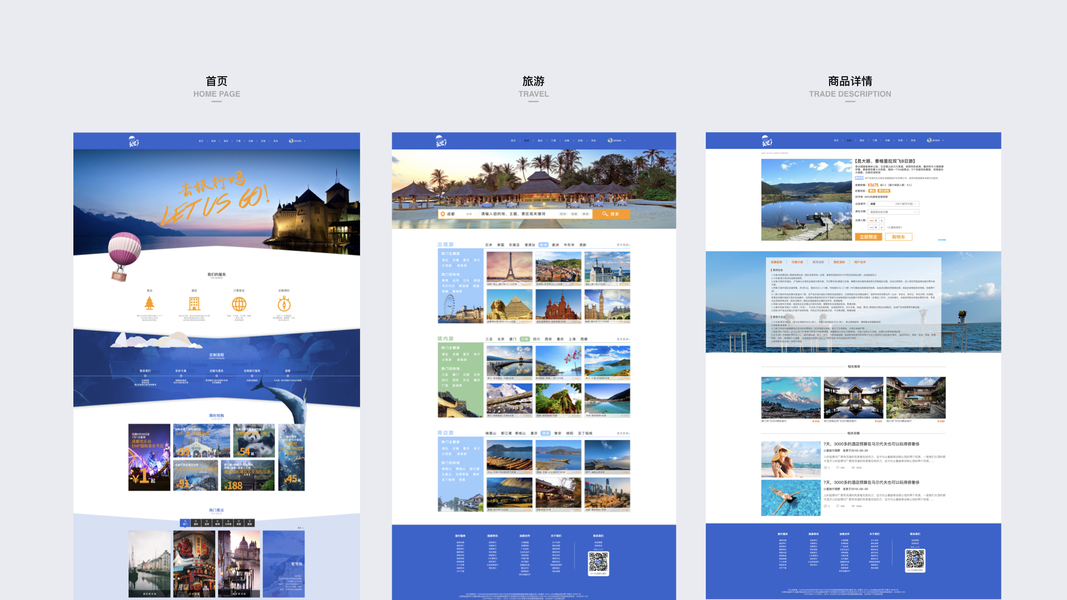Open the red Moscow building trip thumbnail
This screenshot has width=1067, height=600.
[x=559, y=306]
